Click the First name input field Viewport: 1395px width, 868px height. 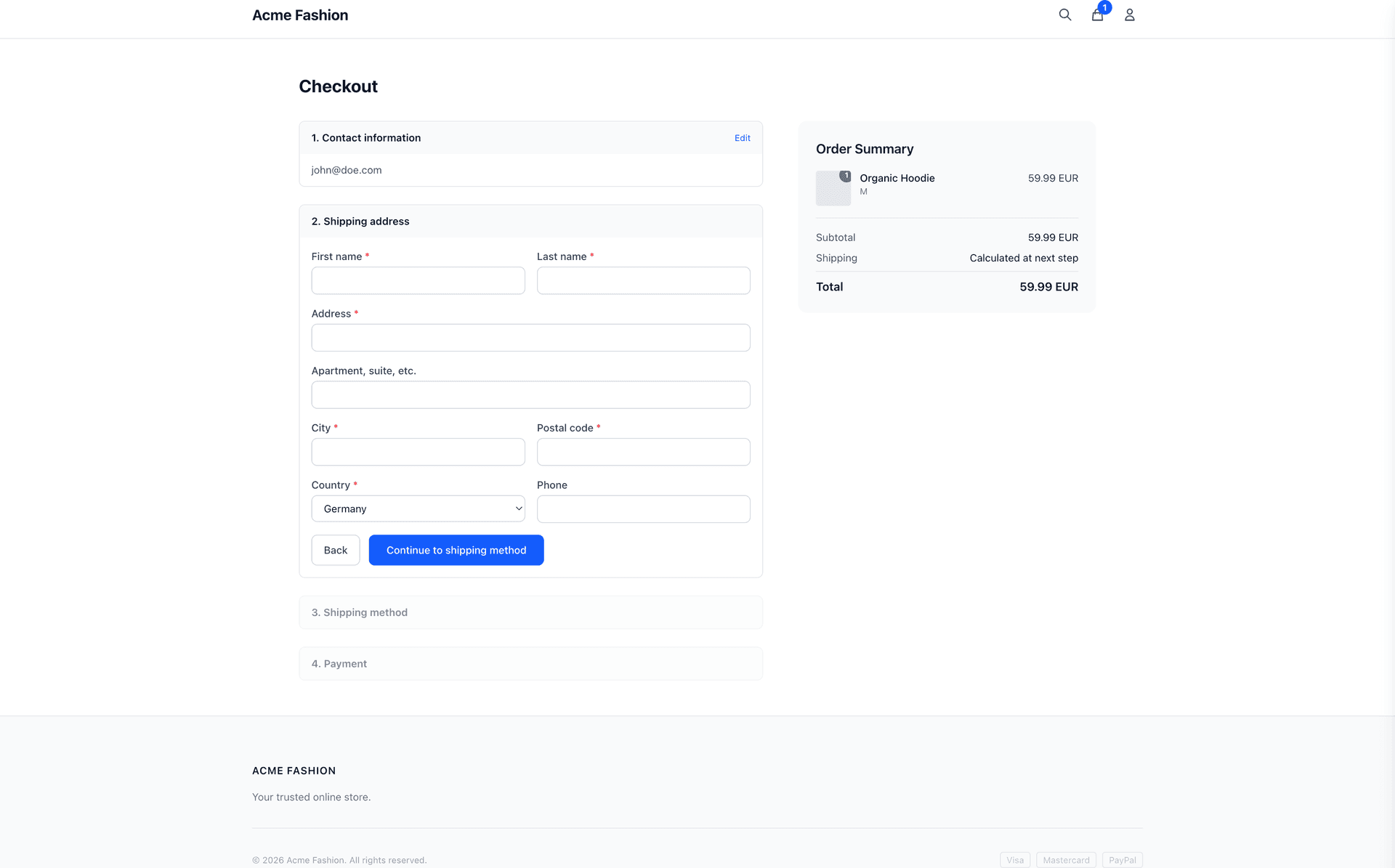pos(418,280)
